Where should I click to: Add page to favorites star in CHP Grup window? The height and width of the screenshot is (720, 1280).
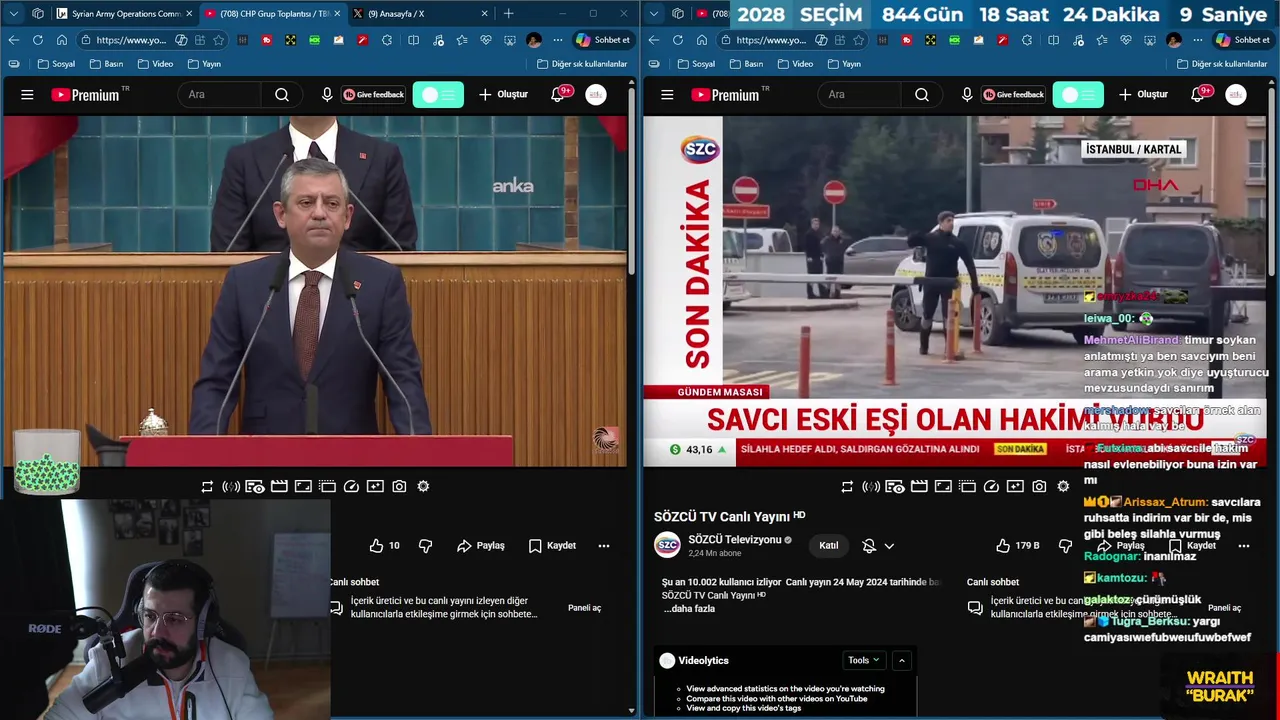(x=219, y=40)
